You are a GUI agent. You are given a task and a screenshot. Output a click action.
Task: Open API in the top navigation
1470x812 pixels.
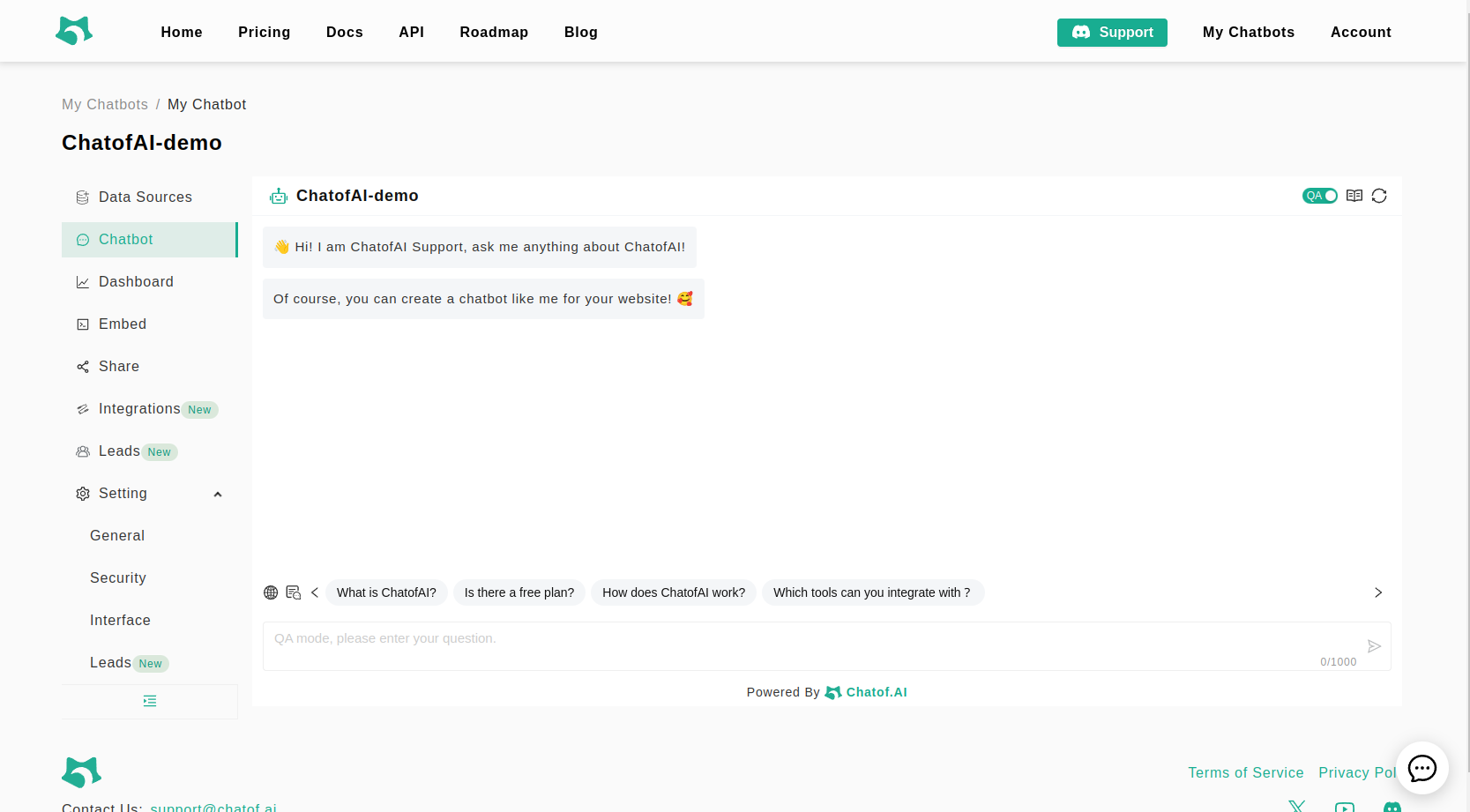pos(412,32)
